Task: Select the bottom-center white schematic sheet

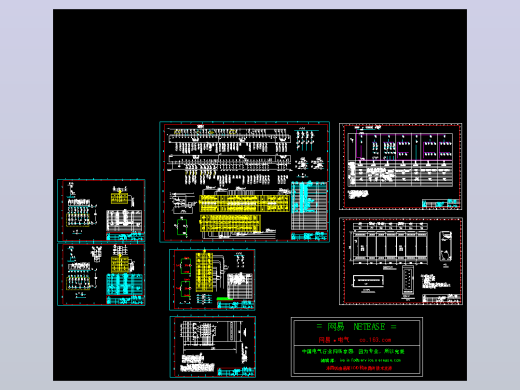Action: (213, 347)
